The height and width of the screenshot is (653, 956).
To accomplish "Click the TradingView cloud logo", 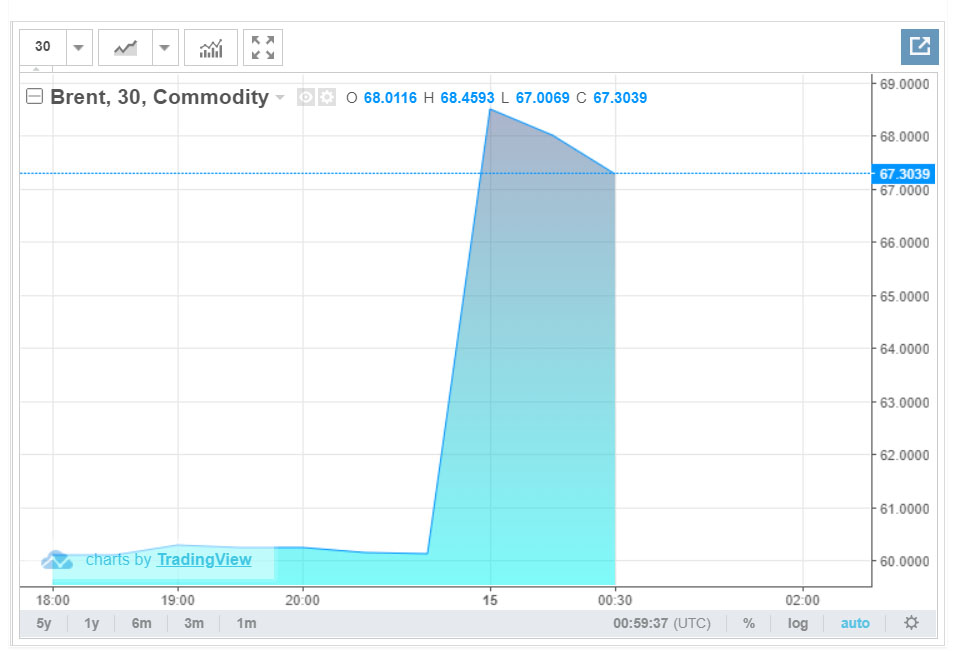I will pos(57,560).
